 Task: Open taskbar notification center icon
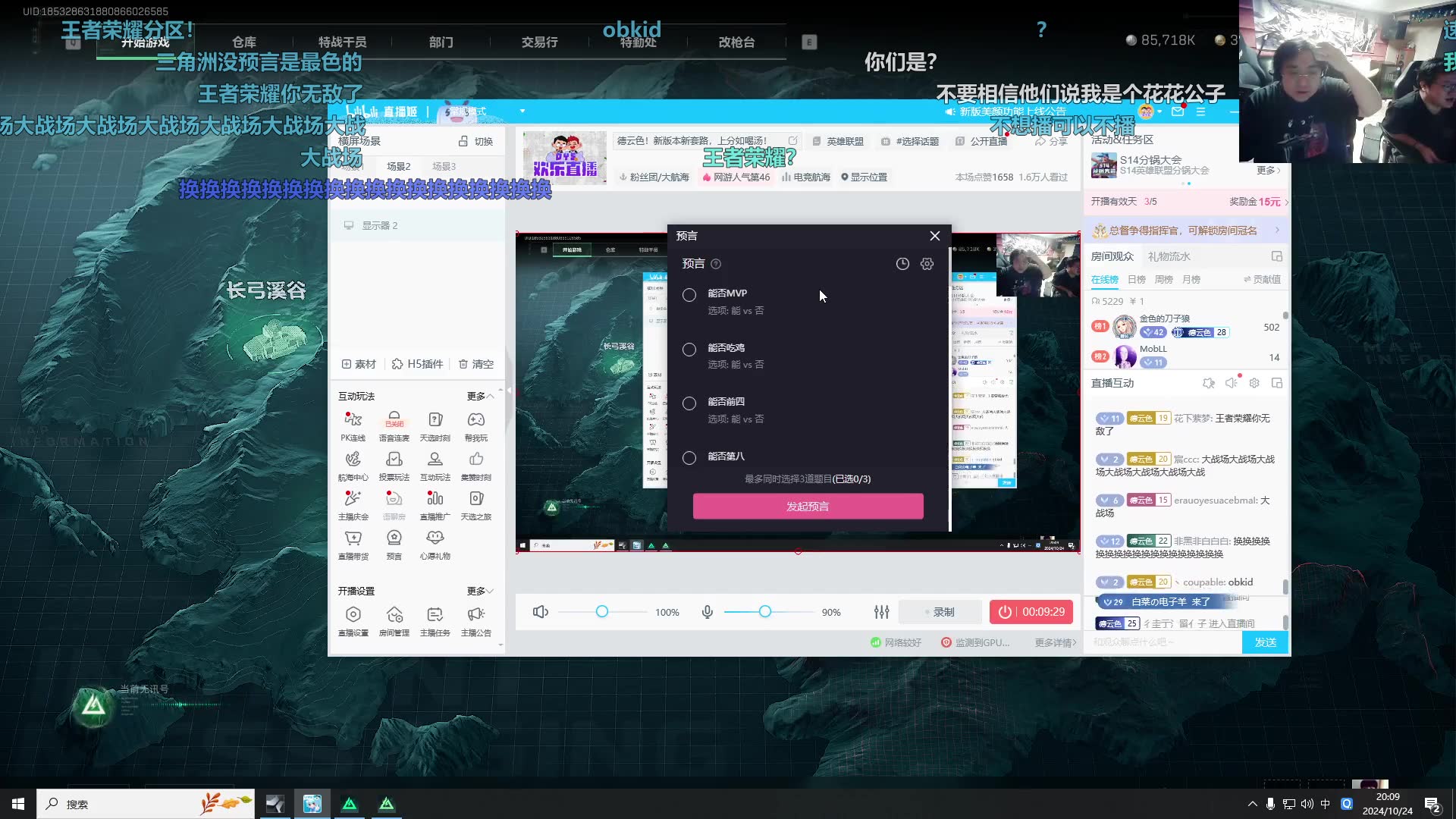[1432, 804]
